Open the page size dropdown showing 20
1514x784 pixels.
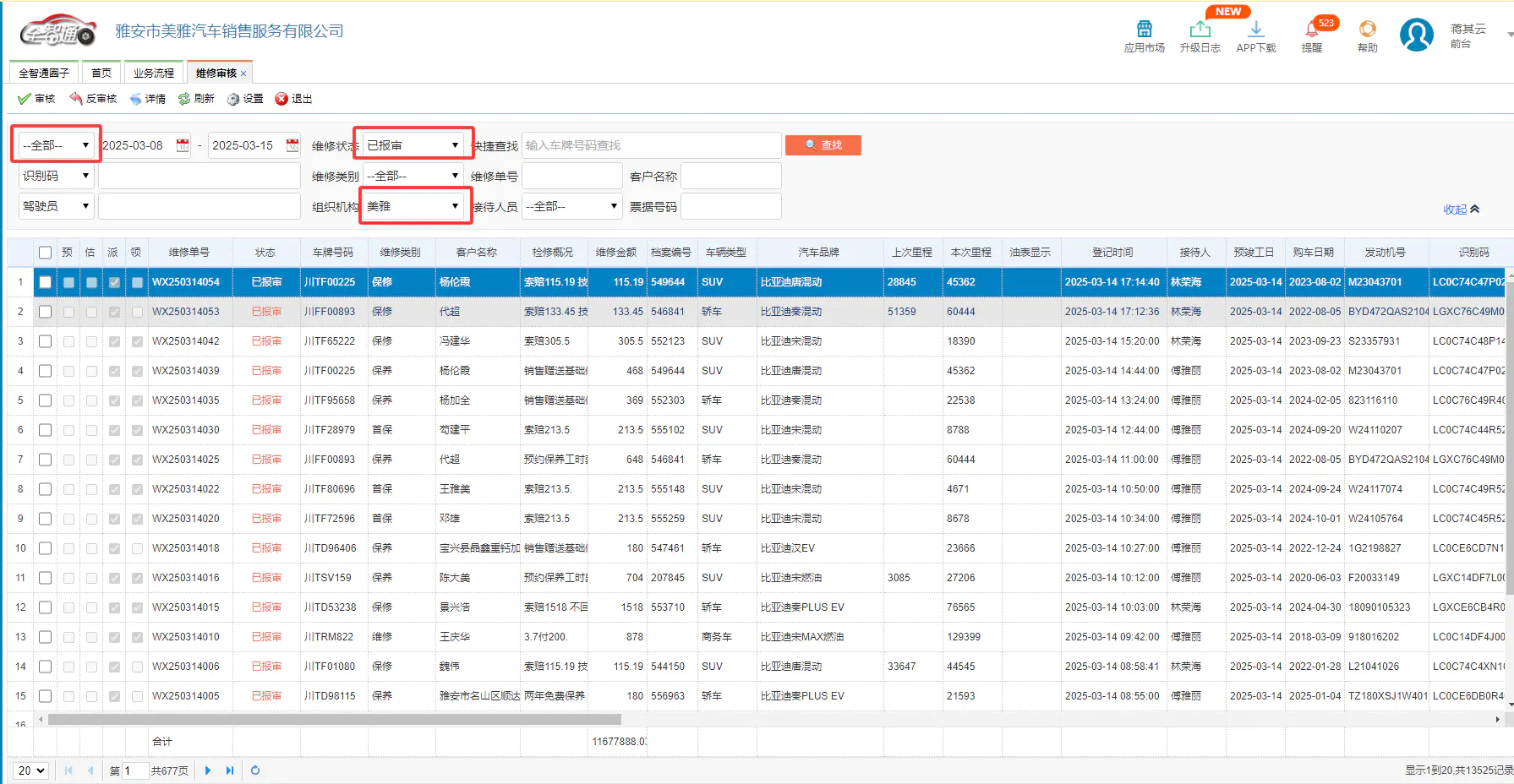pyautogui.click(x=31, y=770)
